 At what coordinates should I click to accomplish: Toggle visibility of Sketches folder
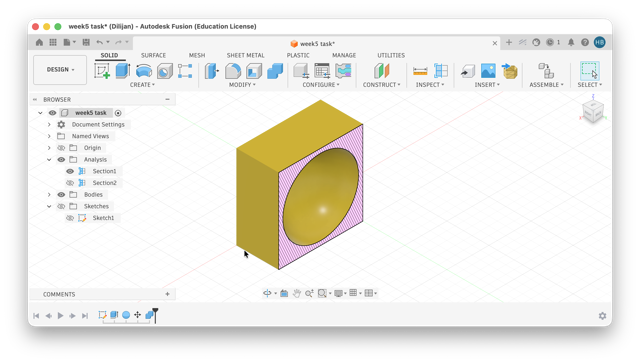61,206
